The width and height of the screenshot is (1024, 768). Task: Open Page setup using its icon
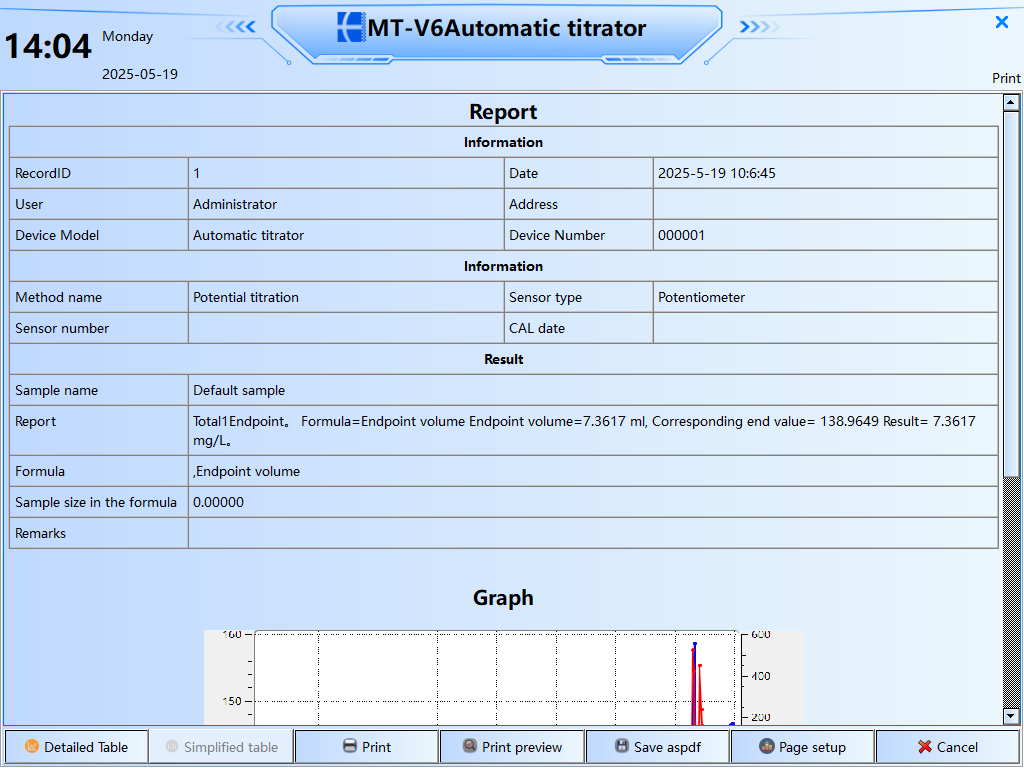(x=767, y=747)
